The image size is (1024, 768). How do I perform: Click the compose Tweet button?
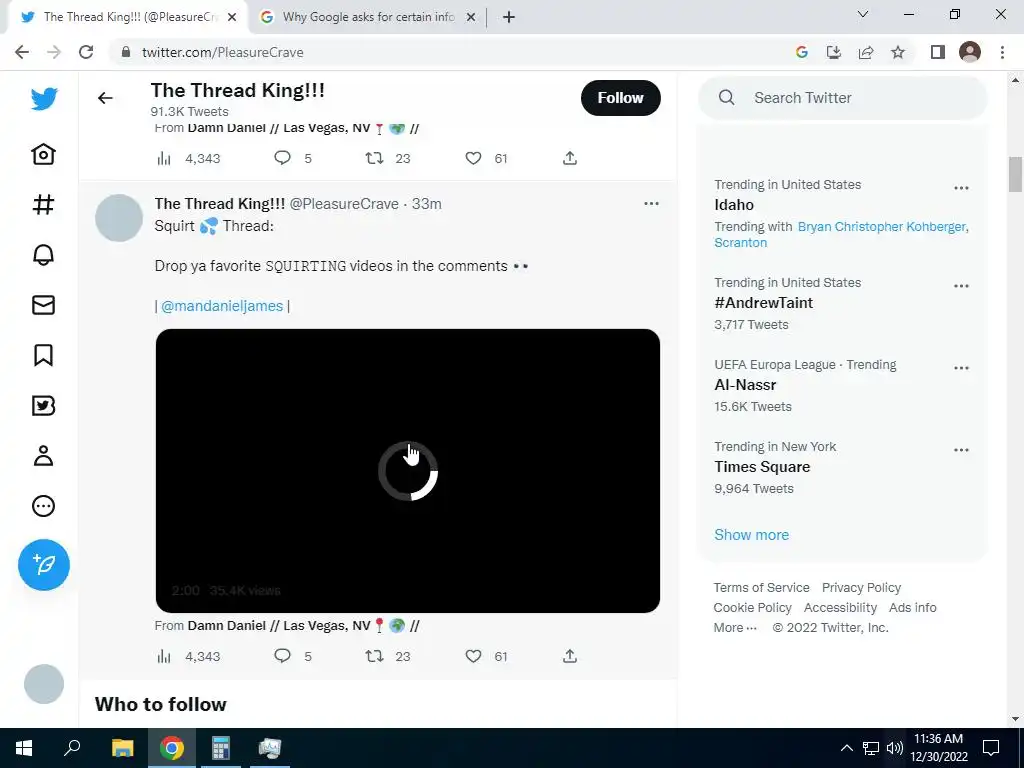click(x=44, y=565)
